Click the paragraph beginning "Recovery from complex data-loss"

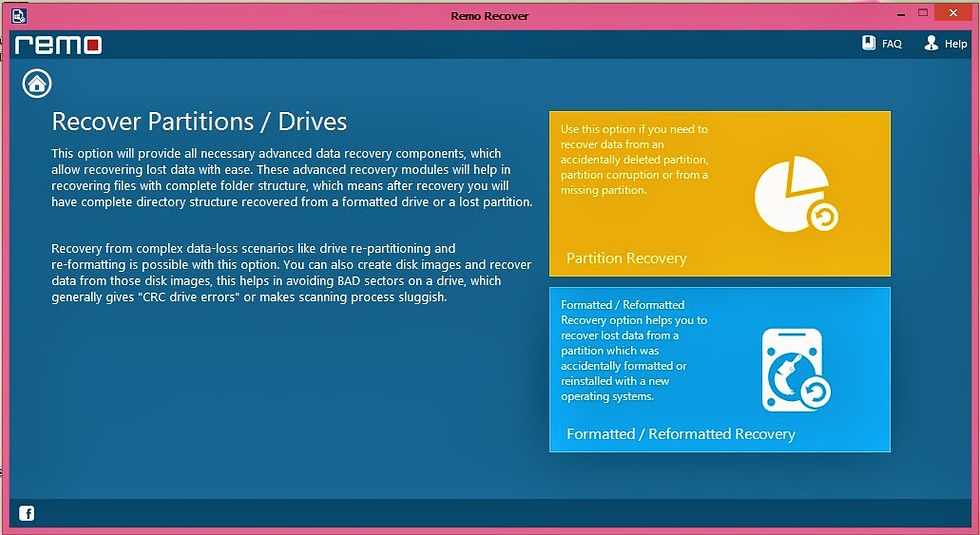tap(291, 272)
